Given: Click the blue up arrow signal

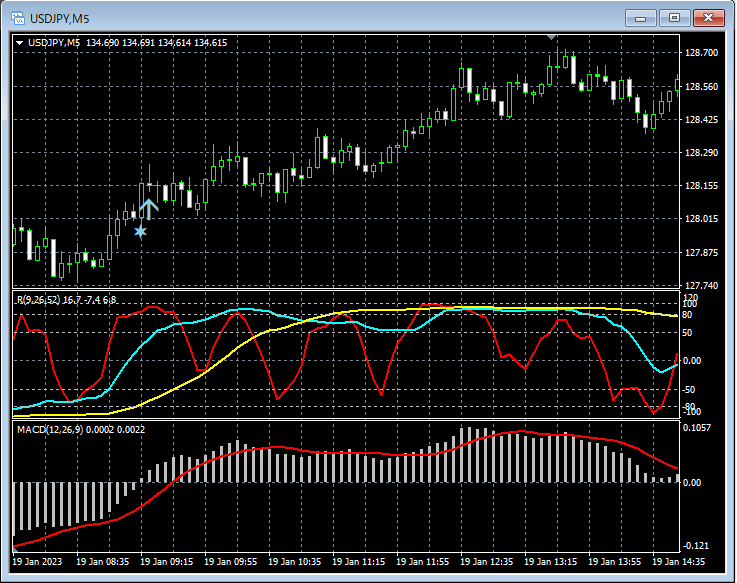Looking at the screenshot, I should click(x=148, y=209).
